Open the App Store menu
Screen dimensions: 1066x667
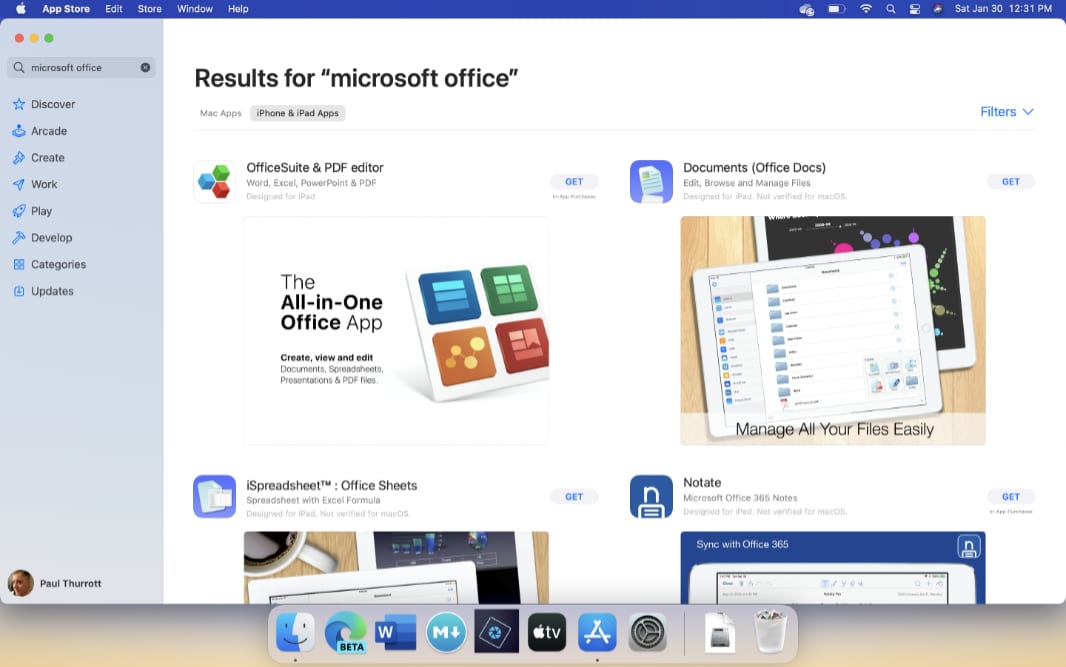click(x=66, y=9)
